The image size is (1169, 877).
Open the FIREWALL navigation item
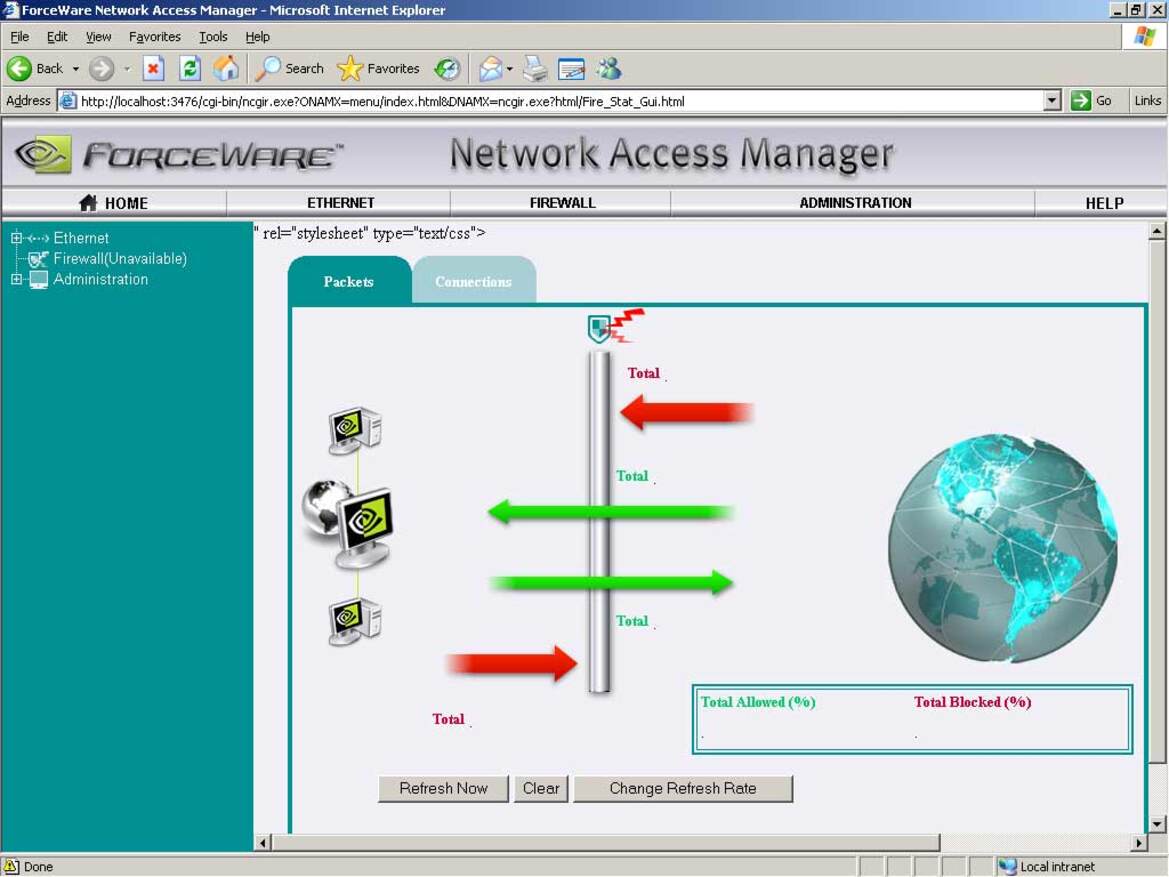pos(562,203)
